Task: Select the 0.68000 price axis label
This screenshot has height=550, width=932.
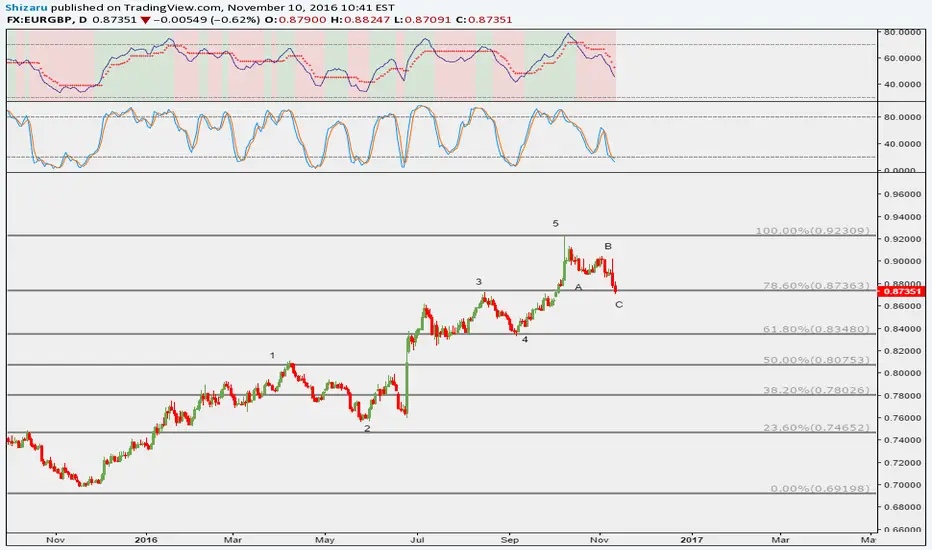Action: (x=902, y=507)
